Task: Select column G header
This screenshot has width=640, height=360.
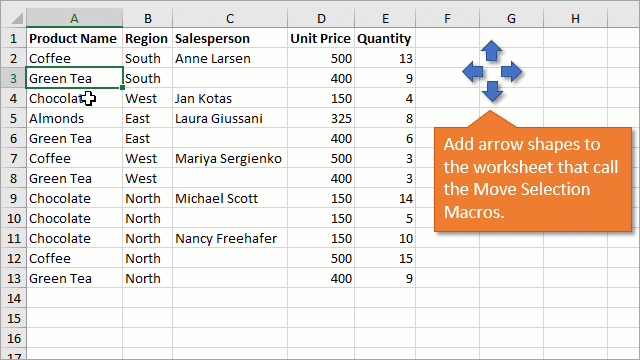Action: 511,18
